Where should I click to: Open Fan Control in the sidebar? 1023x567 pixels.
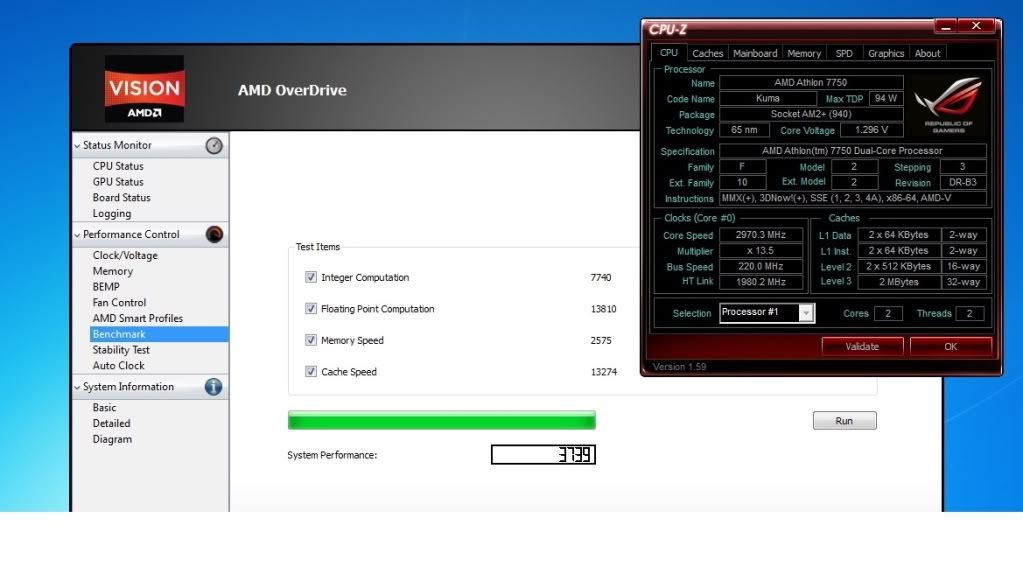(119, 303)
